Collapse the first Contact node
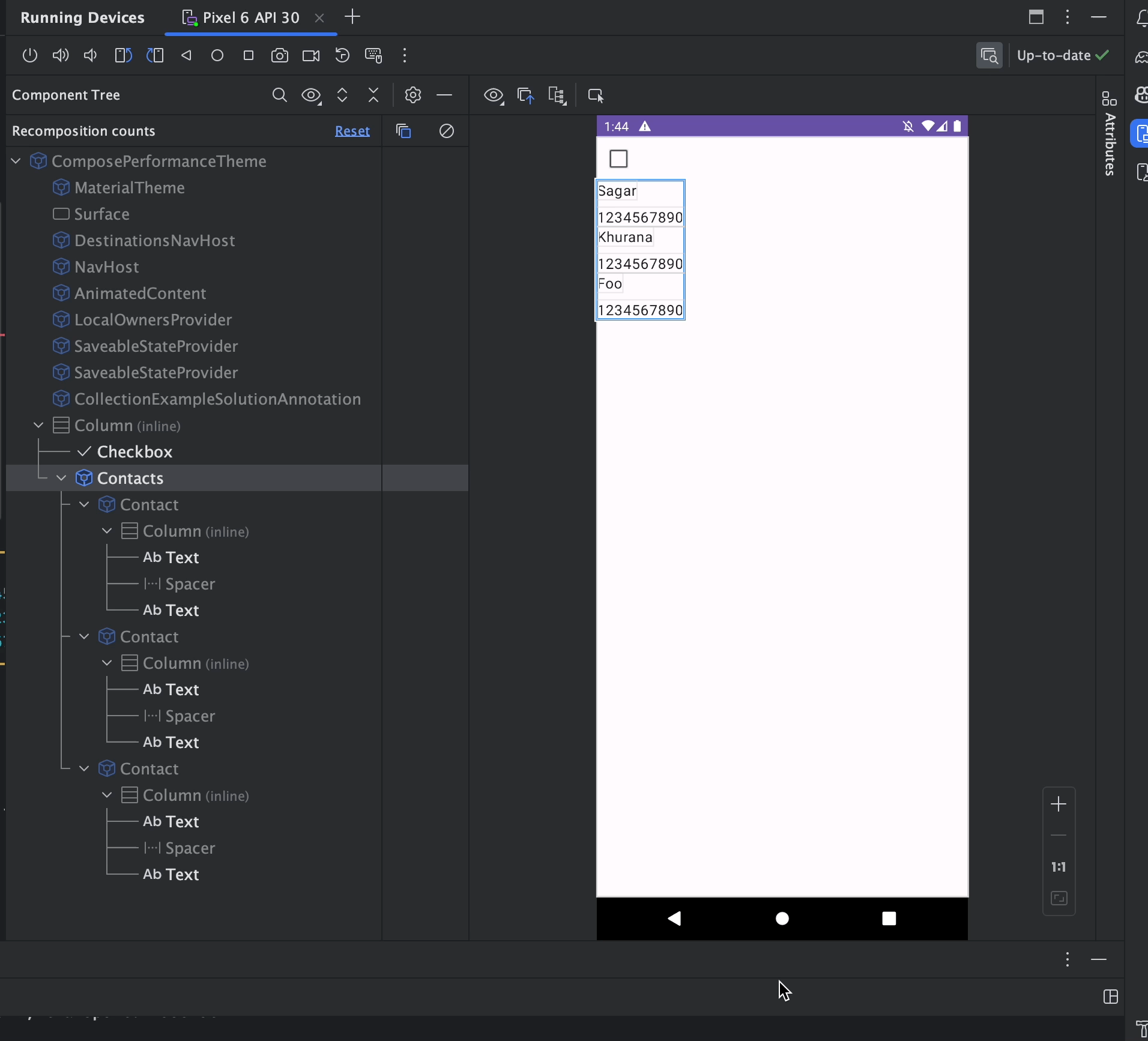This screenshot has width=1148, height=1041. (85, 505)
